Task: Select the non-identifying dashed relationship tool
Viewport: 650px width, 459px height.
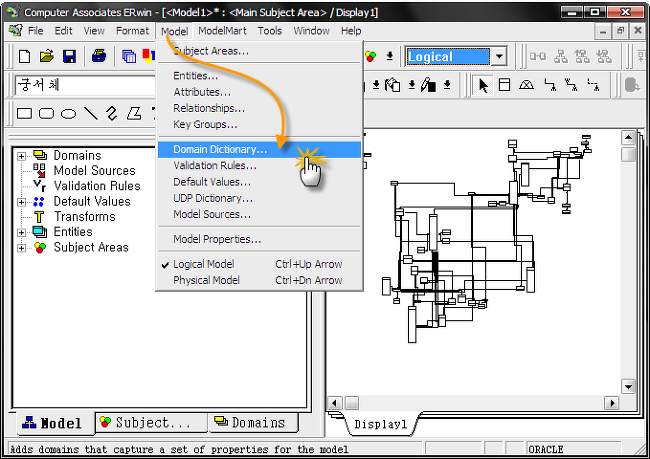Action: (593, 85)
